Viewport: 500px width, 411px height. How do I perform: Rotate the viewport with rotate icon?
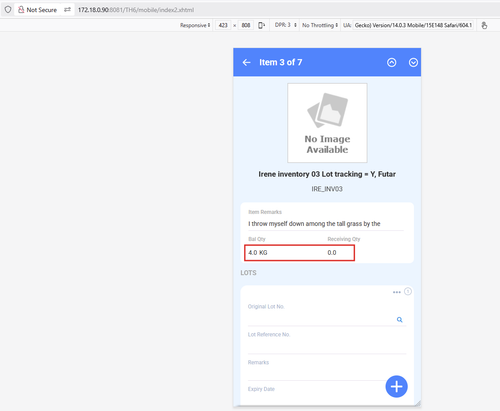tap(262, 25)
